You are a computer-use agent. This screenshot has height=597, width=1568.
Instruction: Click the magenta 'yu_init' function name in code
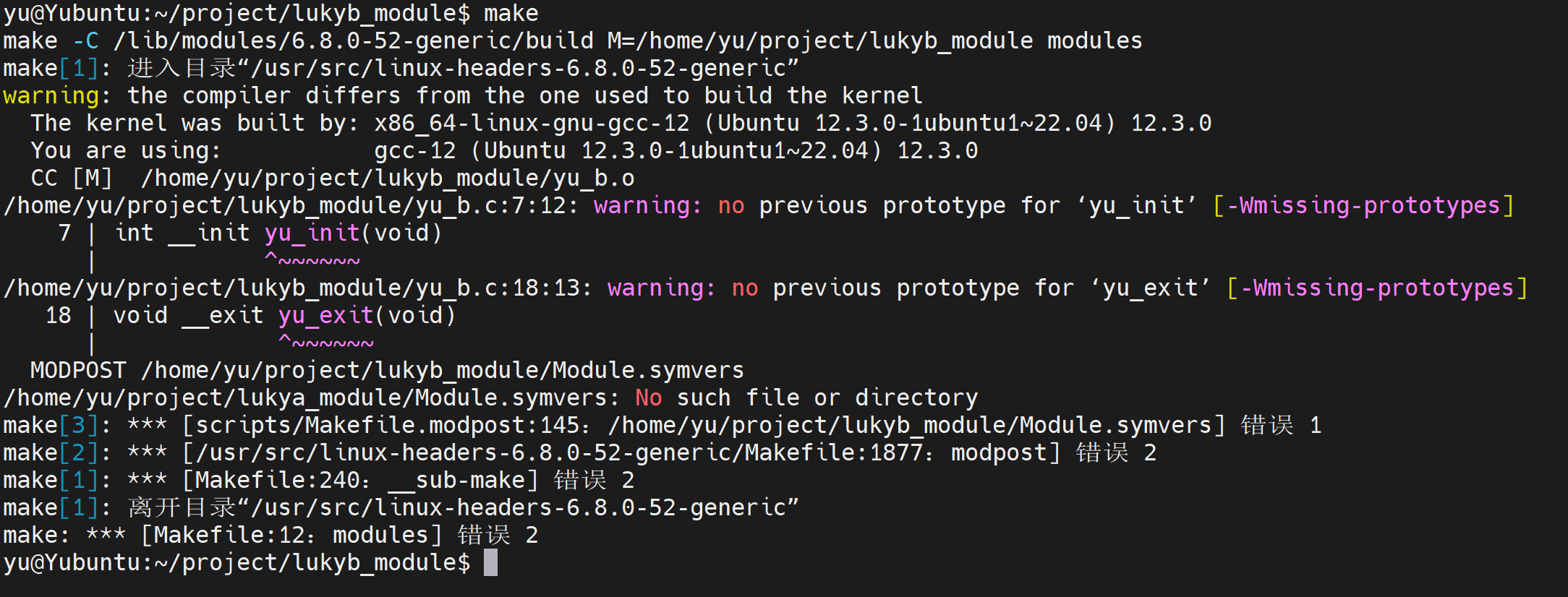pos(312,233)
